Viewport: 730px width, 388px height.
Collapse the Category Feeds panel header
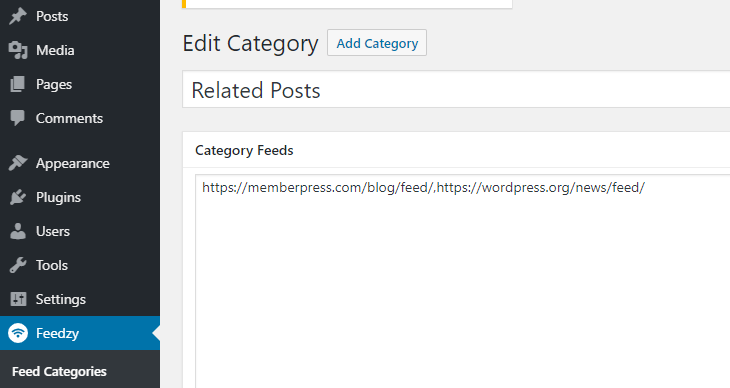(x=456, y=150)
